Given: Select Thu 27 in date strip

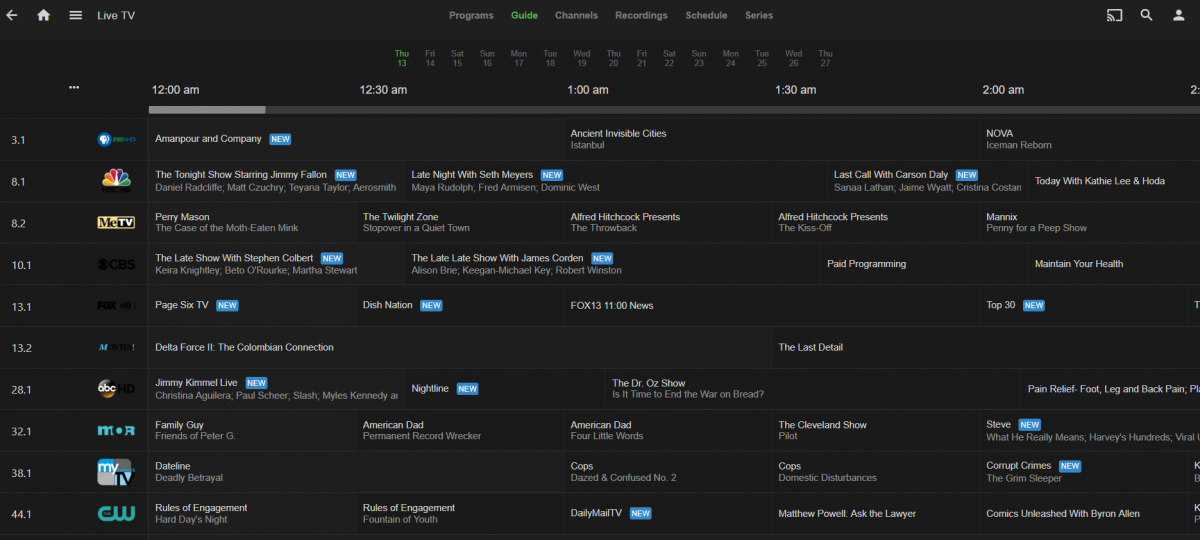Looking at the screenshot, I should click(x=825, y=58).
